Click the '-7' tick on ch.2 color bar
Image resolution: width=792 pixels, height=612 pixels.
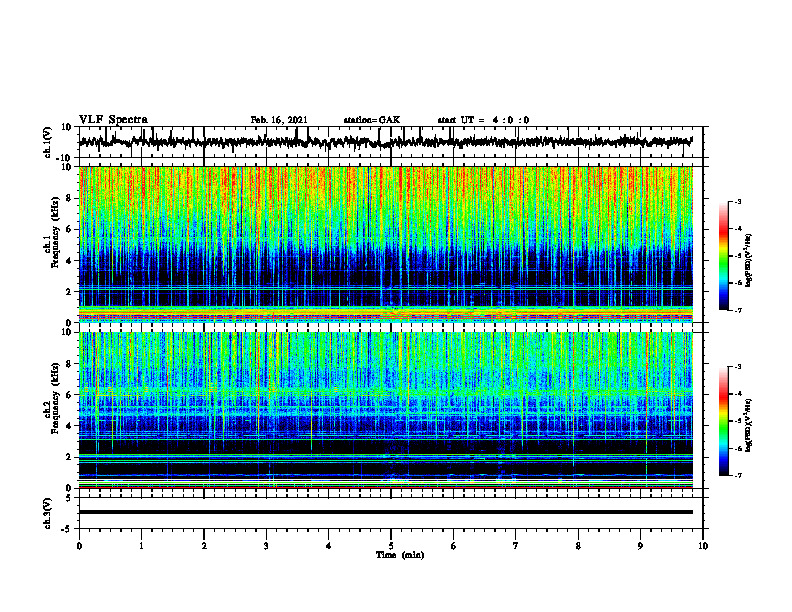737,476
